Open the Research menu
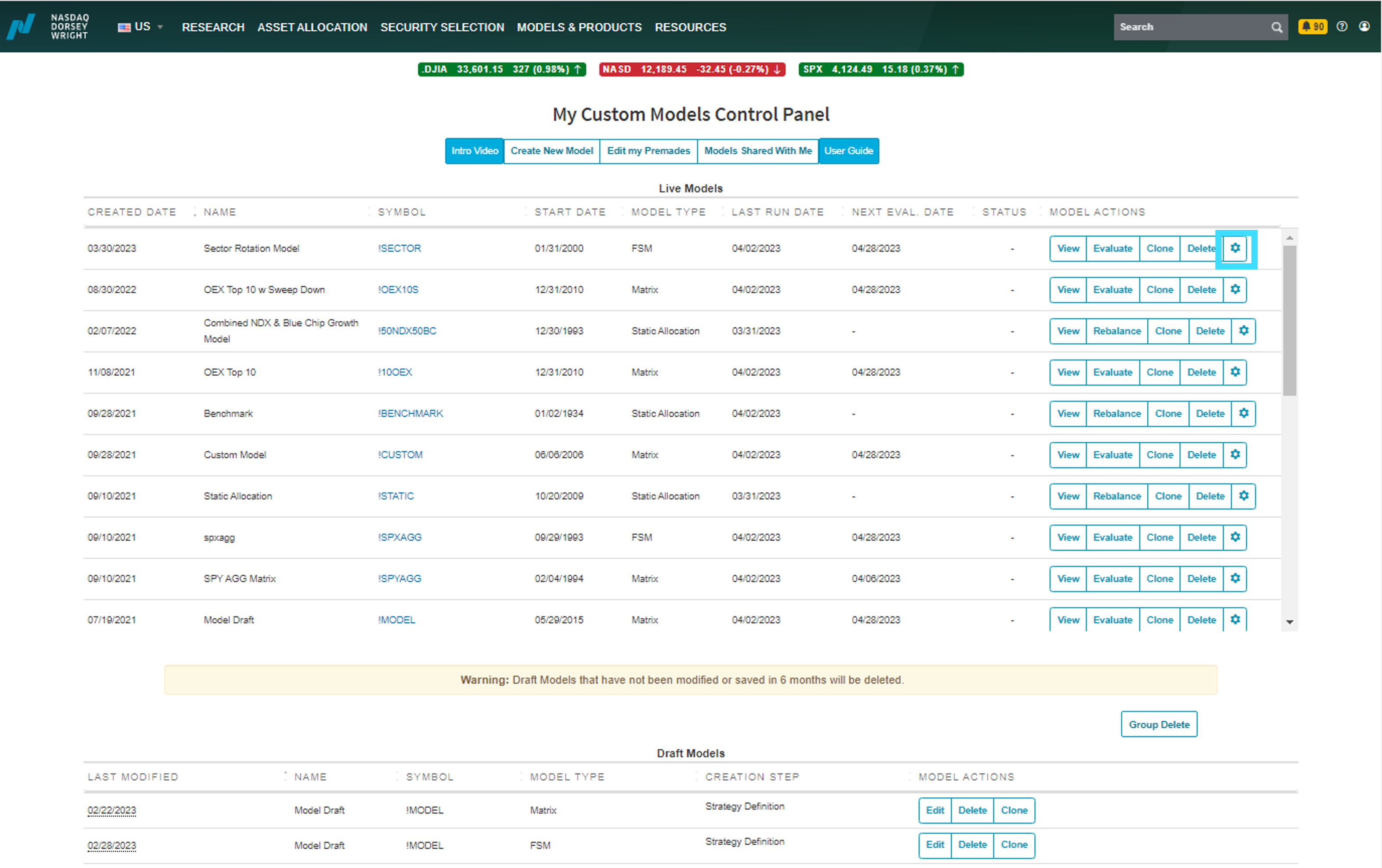This screenshot has height=868, width=1382. pos(213,27)
